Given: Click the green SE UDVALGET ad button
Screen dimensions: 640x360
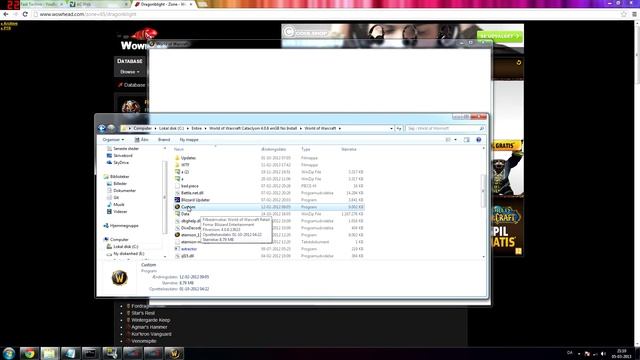Looking at the screenshot, I should click(x=500, y=36).
